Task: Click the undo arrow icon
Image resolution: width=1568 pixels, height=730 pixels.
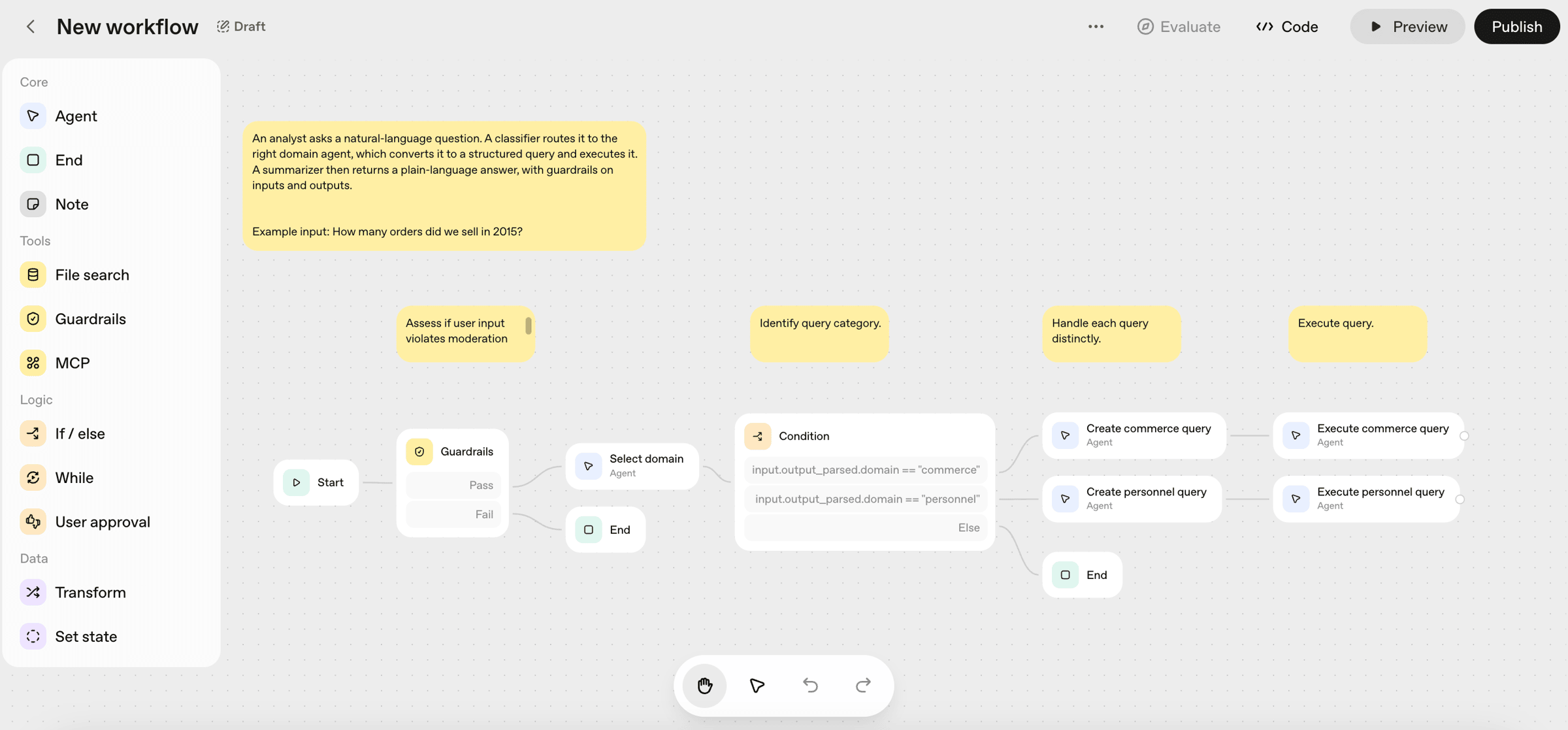Action: point(810,685)
